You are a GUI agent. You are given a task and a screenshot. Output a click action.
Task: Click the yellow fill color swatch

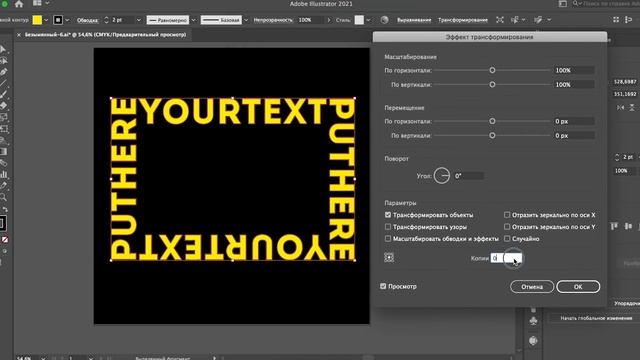[37, 20]
